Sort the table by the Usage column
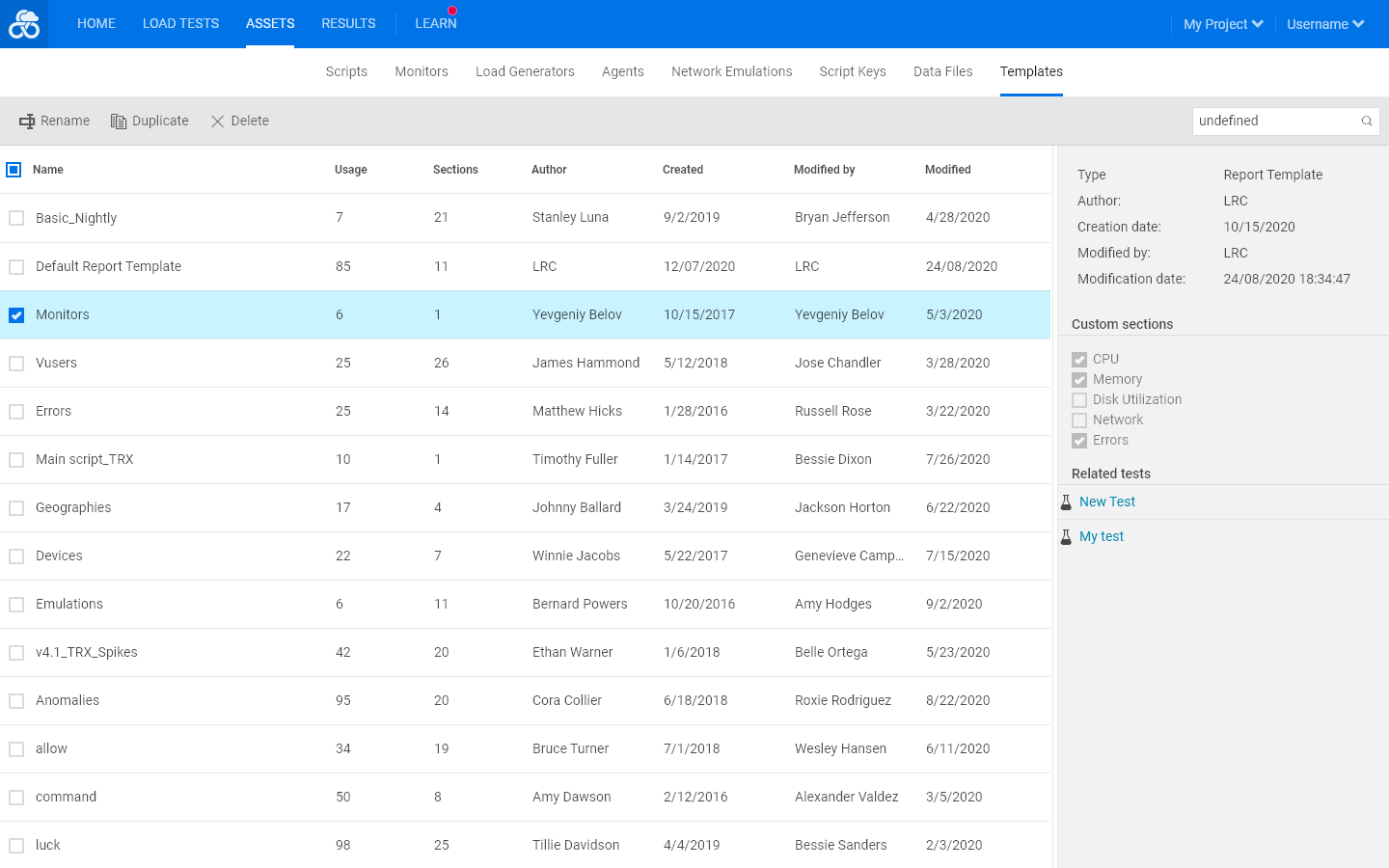This screenshot has height=868, width=1389. pos(351,170)
